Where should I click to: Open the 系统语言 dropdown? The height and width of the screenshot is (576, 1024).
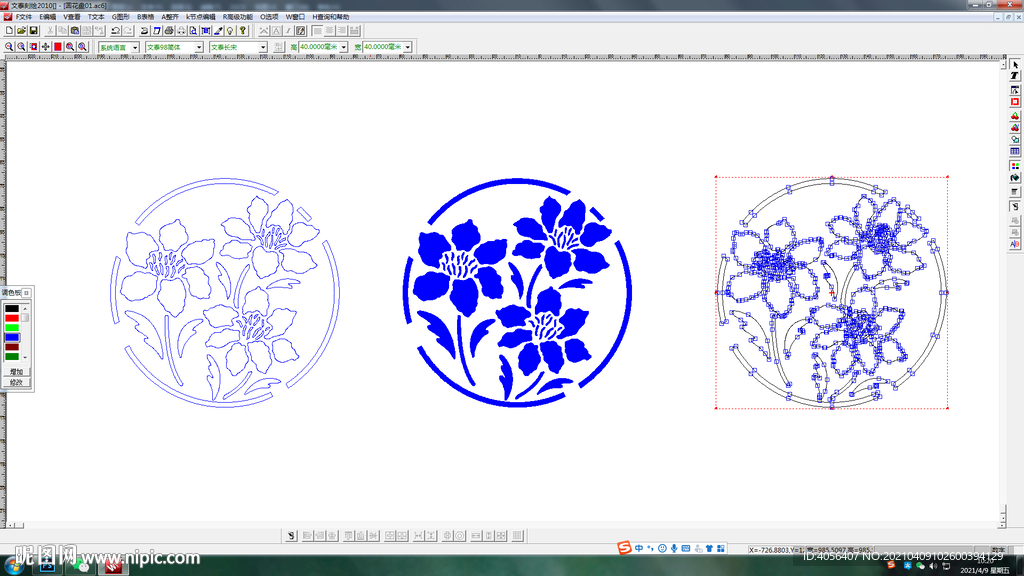point(135,47)
